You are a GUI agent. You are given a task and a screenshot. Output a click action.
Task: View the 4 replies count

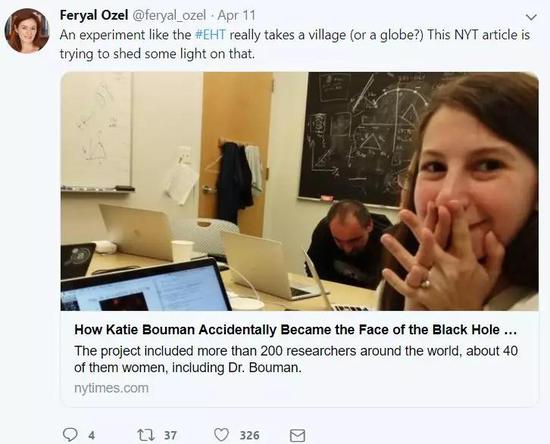pos(92,436)
